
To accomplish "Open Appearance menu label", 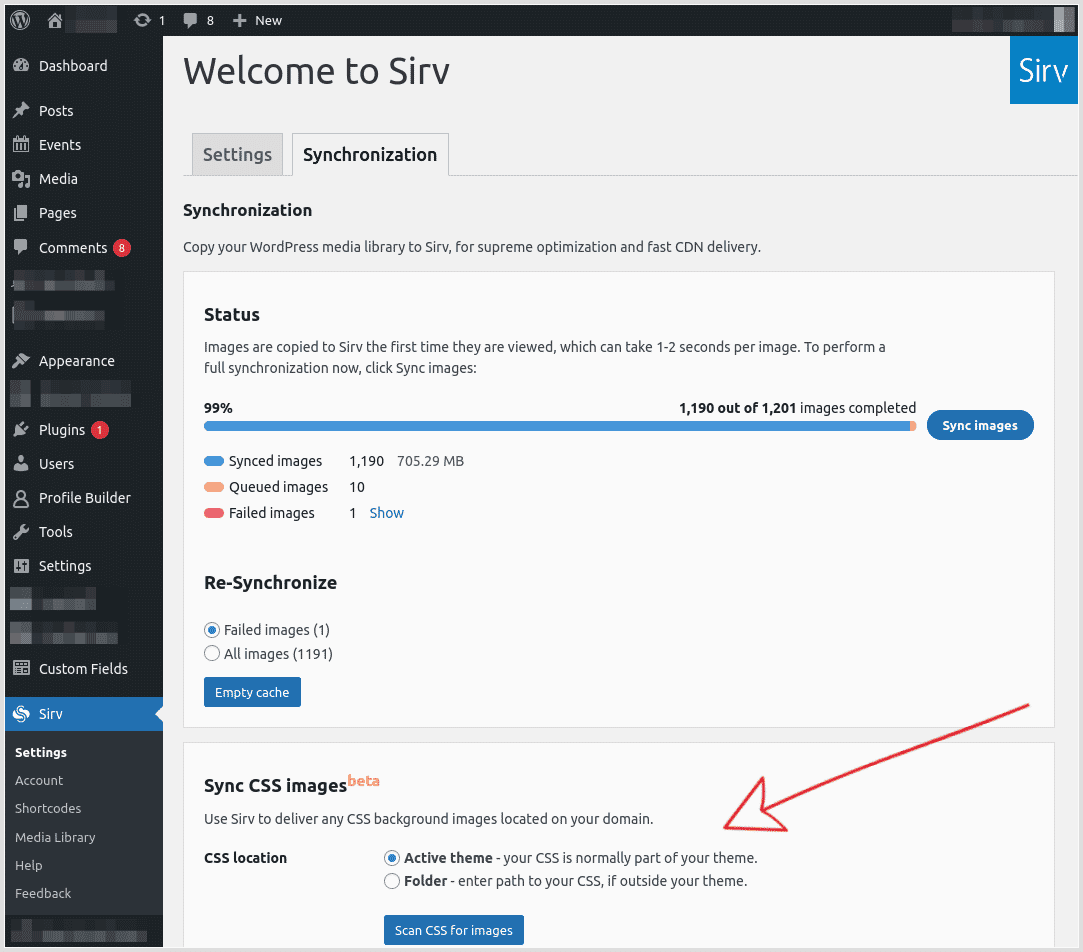I will click(x=77, y=361).
